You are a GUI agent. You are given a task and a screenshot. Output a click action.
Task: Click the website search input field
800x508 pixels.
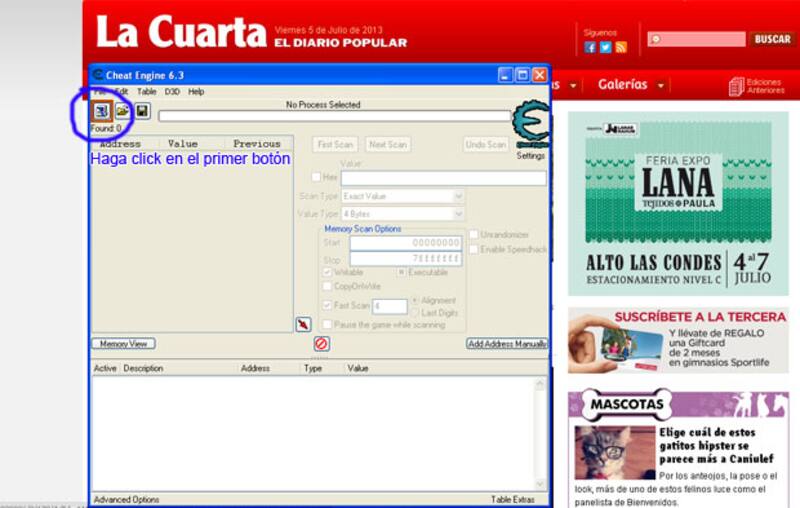point(696,39)
